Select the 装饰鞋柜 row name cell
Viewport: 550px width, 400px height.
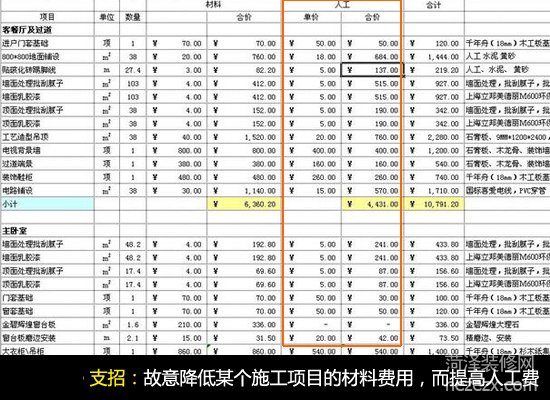(x=47, y=178)
